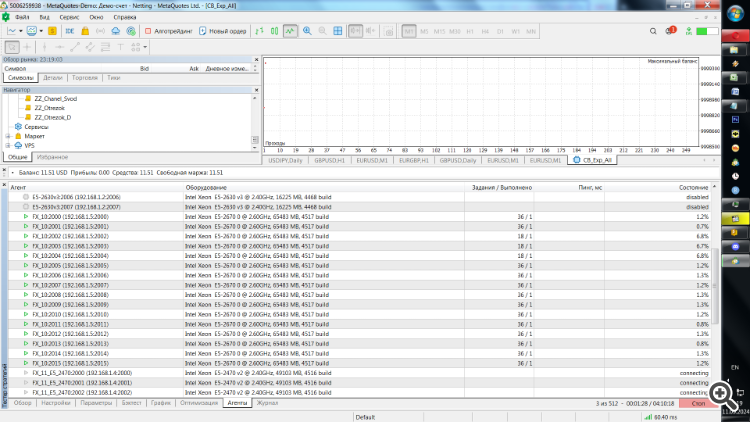Screen dimensions: 750x422
Task: Open the Market shopping bag icon
Action: 85,31
